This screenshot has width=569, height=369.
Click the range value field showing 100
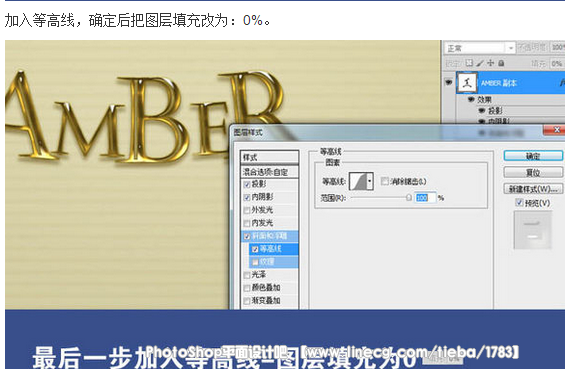tap(426, 198)
